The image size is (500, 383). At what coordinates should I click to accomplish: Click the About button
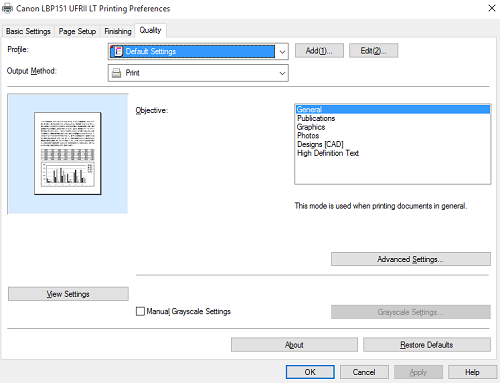tap(294, 345)
